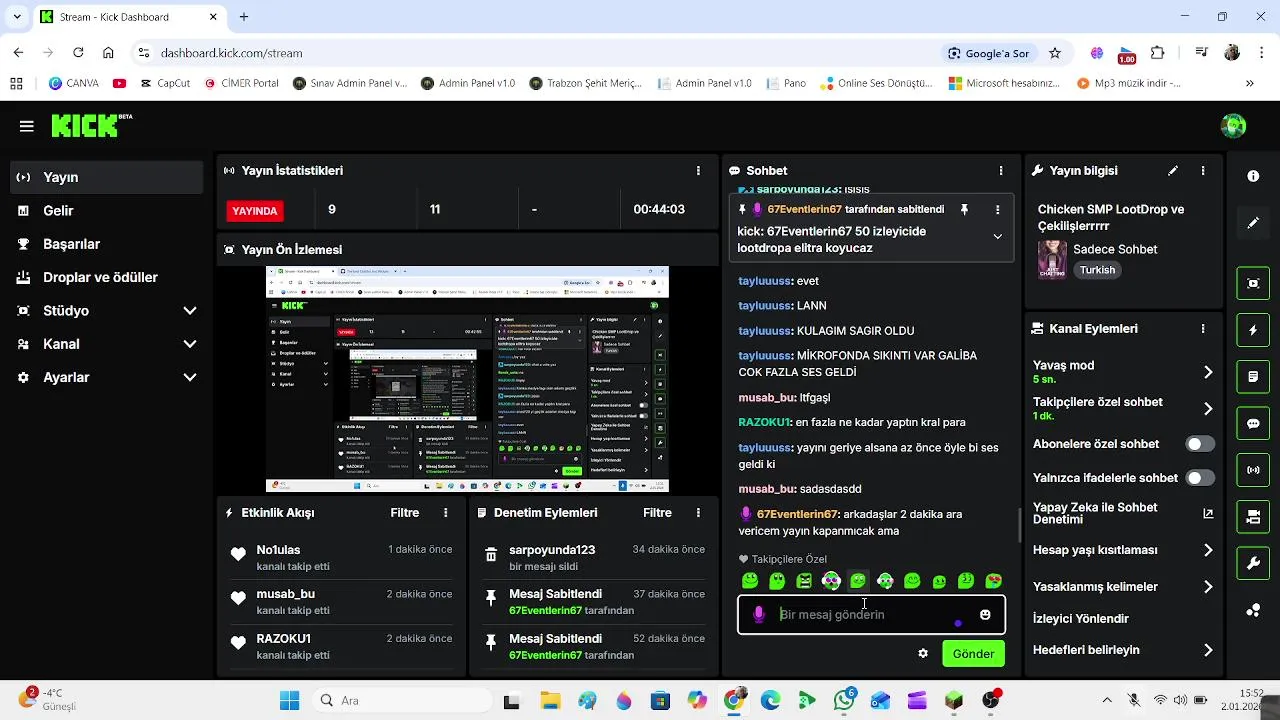The height and width of the screenshot is (720, 1280).
Task: Open the hamburger menu beside the Kick logo
Action: [x=27, y=126]
